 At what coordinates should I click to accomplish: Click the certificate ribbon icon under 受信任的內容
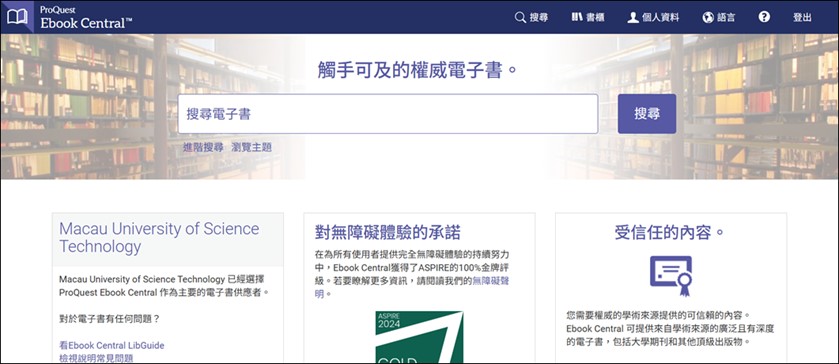(x=671, y=276)
